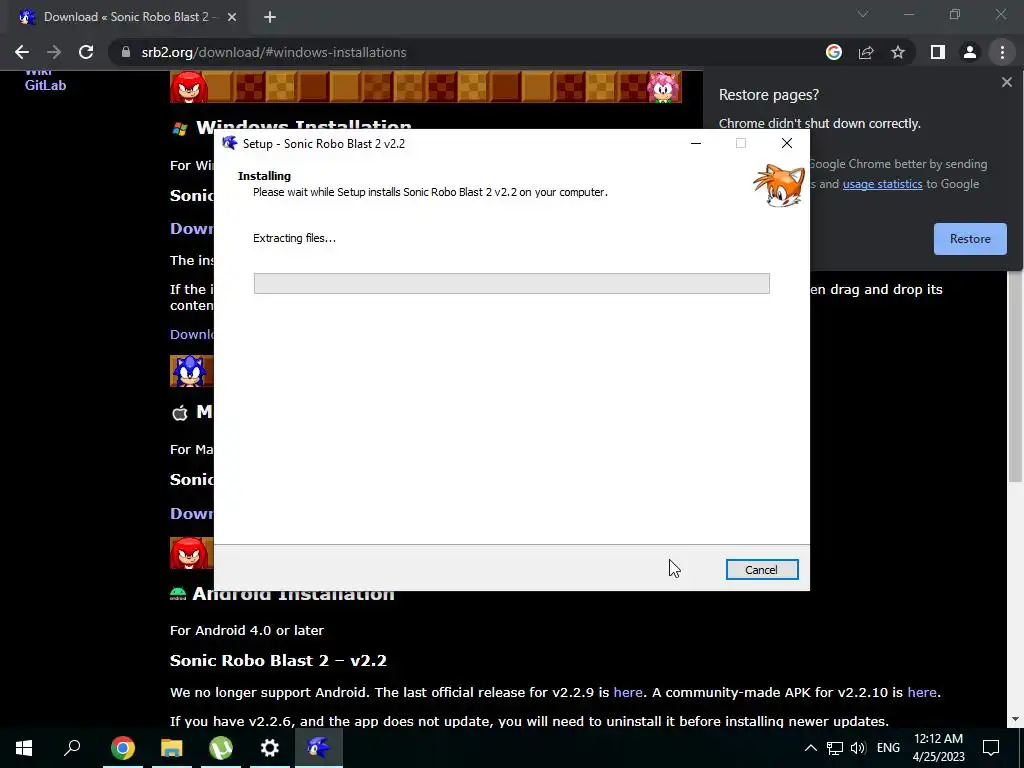Screen dimensions: 1024x768
Task: Click Tails image in setup window
Action: coord(778,186)
